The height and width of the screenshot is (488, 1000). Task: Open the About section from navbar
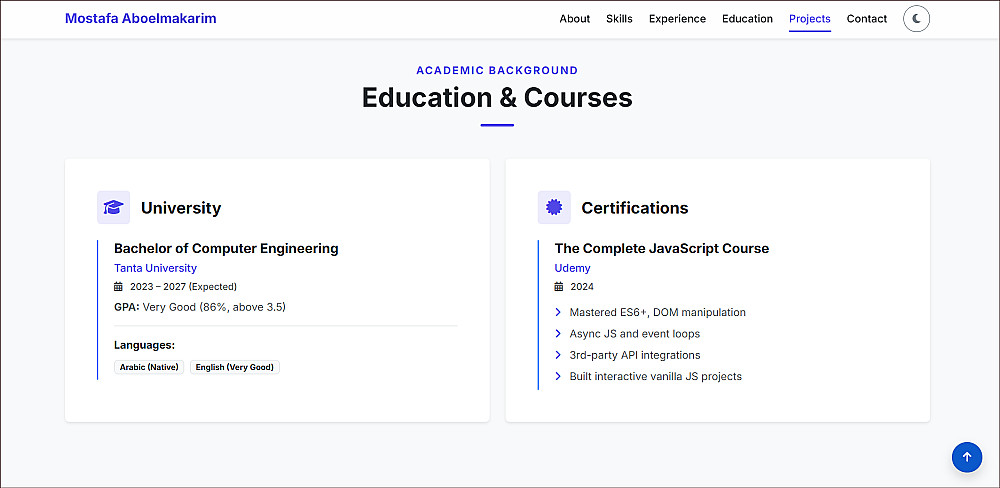pos(575,19)
